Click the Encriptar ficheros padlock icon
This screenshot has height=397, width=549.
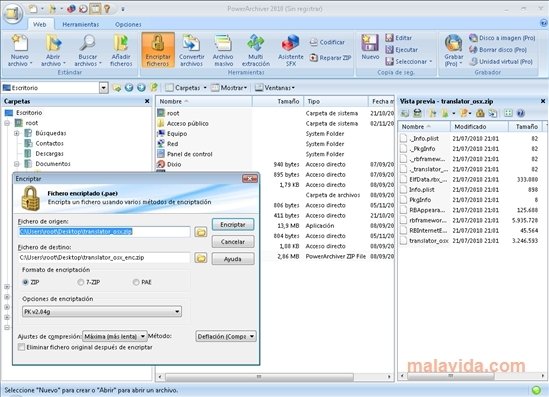coord(158,50)
